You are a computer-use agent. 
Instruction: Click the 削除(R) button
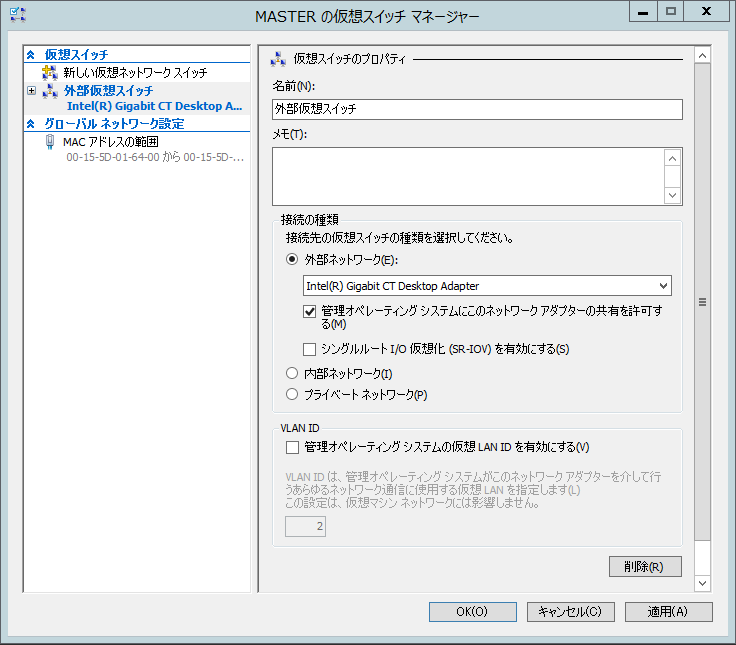pyautogui.click(x=645, y=566)
